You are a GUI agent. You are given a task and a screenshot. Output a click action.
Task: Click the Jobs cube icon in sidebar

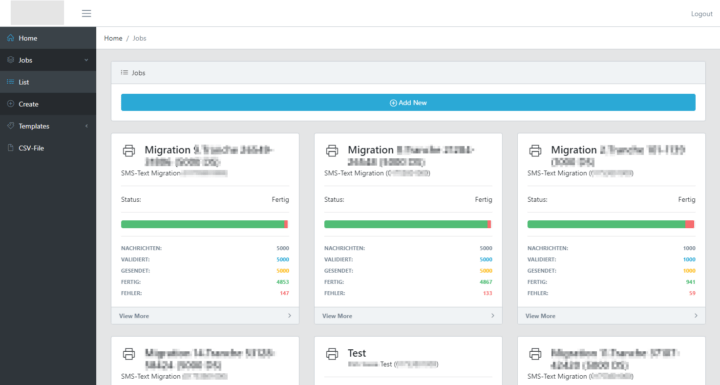[11, 60]
